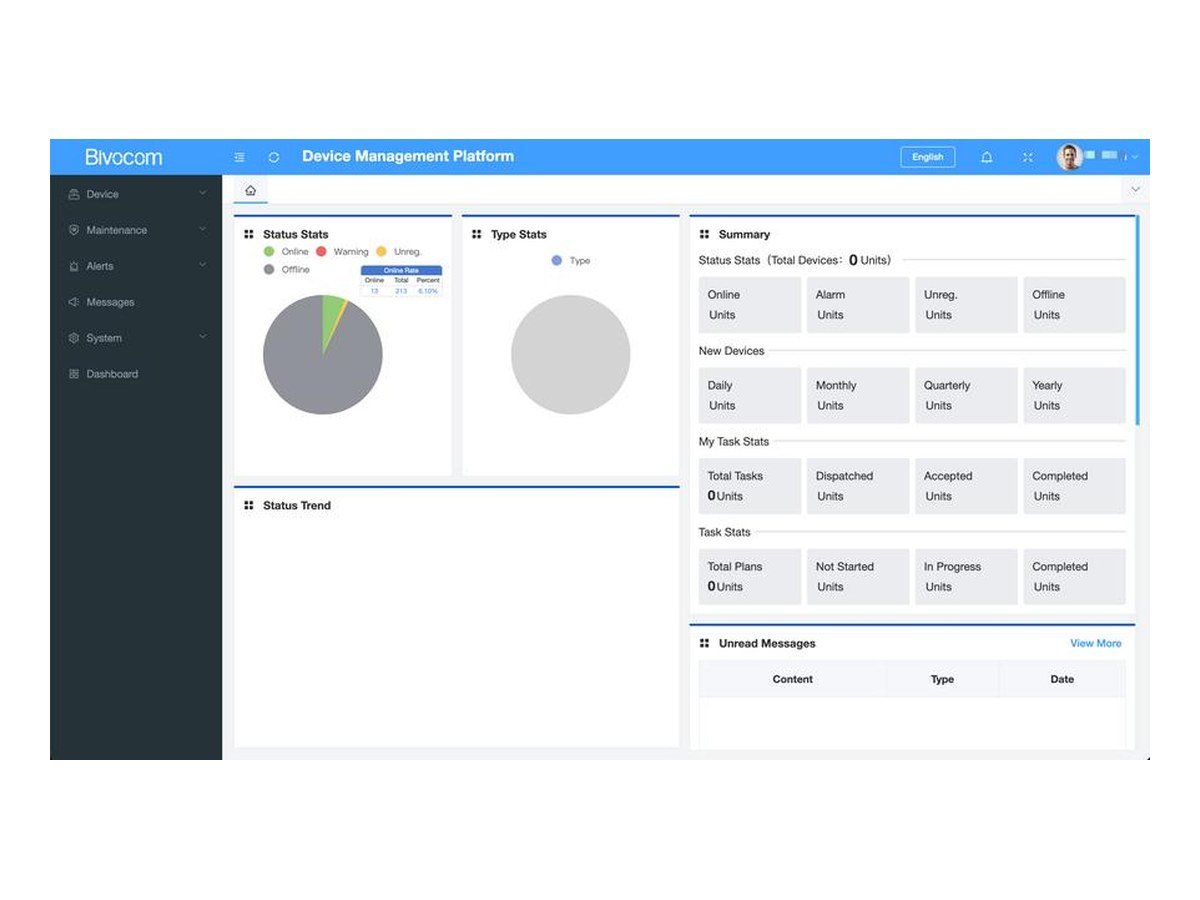Click the refresh icon in the header
The width and height of the screenshot is (1200, 900).
click(x=274, y=157)
